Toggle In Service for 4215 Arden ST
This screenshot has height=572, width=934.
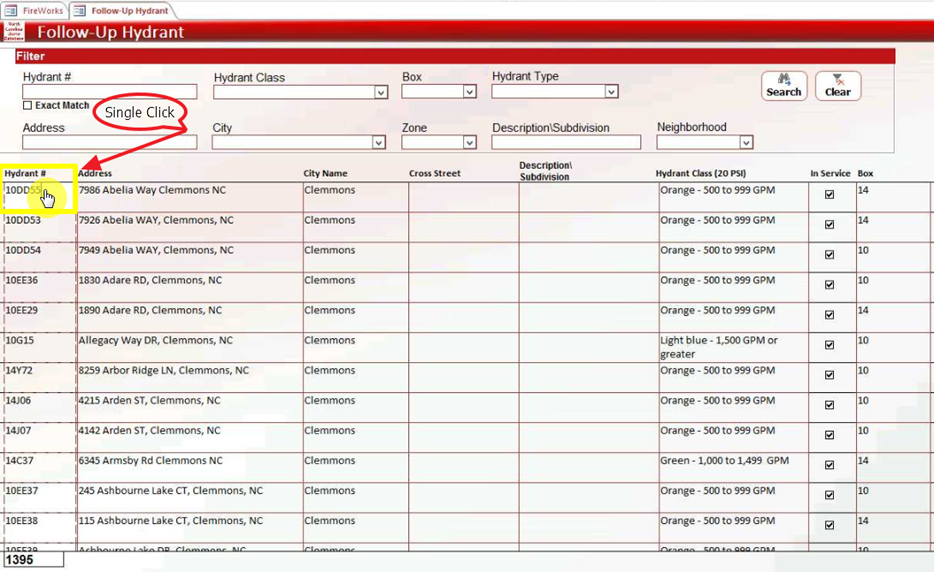point(829,405)
